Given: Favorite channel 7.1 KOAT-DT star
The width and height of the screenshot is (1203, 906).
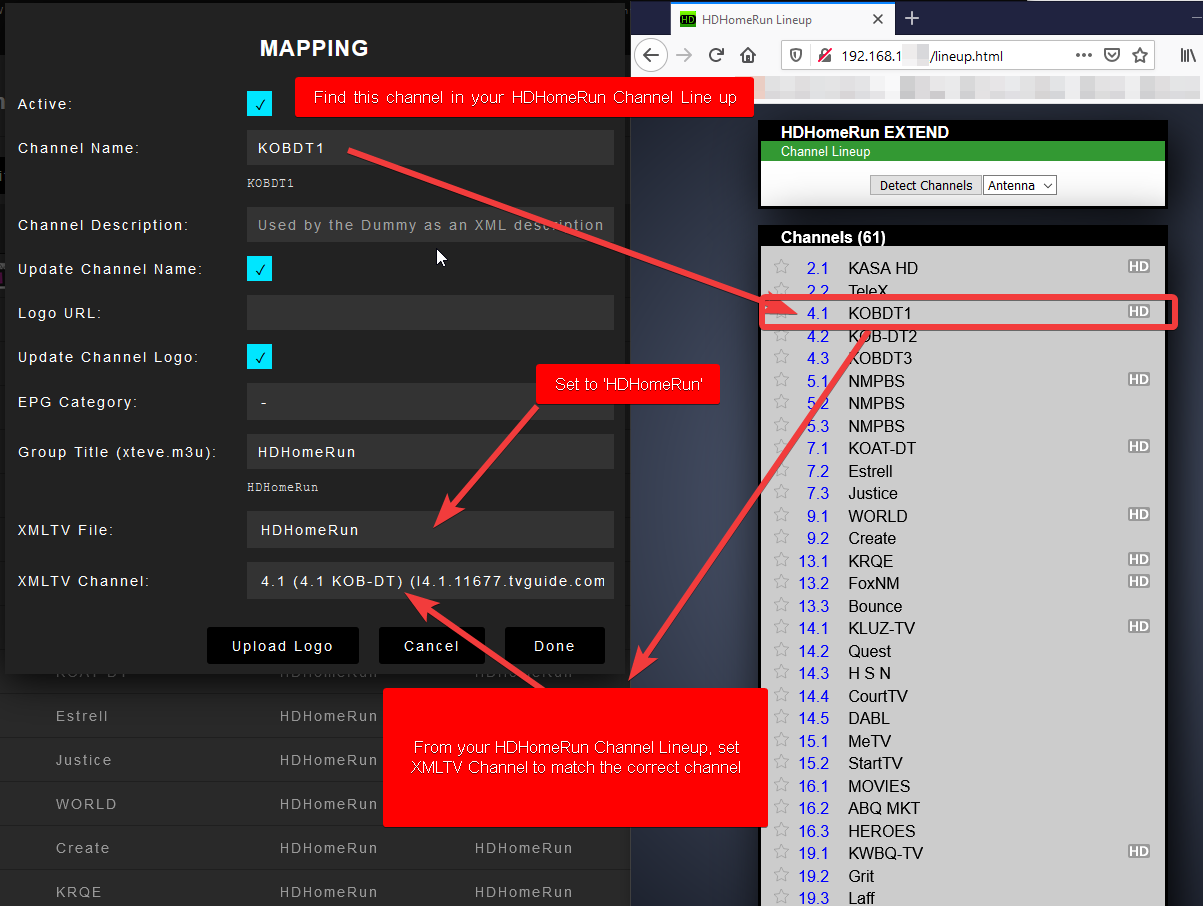Looking at the screenshot, I should click(x=782, y=447).
